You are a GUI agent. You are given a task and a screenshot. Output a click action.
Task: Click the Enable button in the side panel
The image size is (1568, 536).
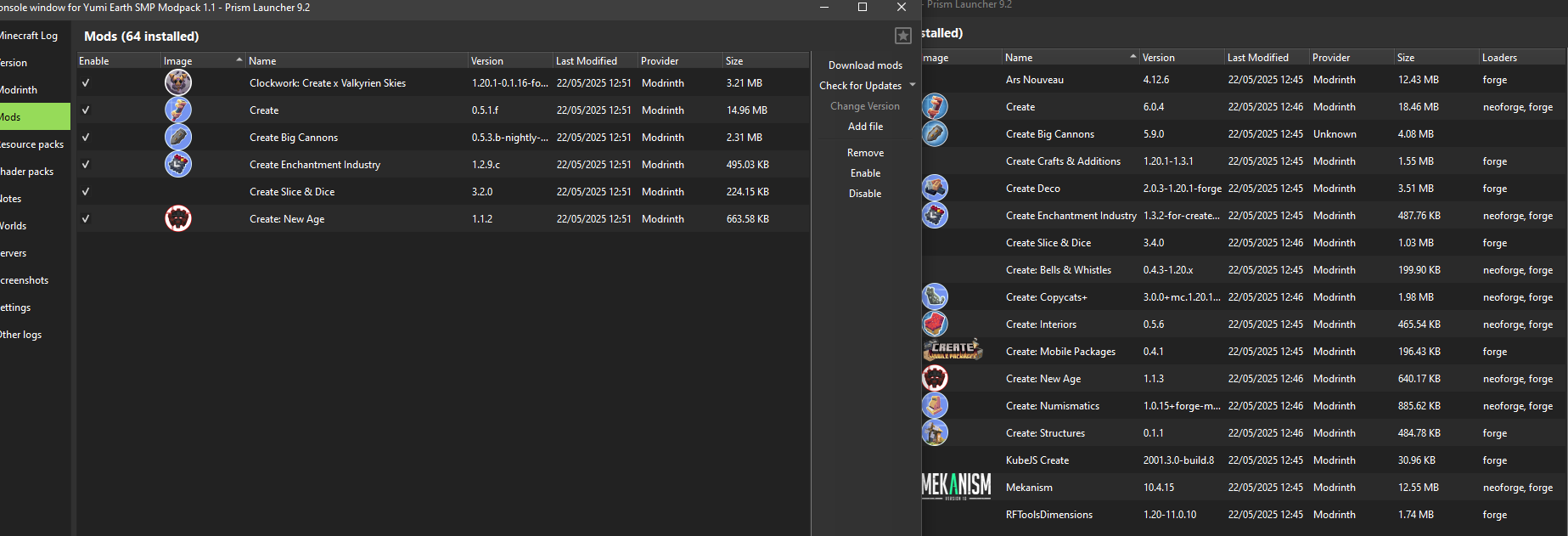[x=865, y=173]
